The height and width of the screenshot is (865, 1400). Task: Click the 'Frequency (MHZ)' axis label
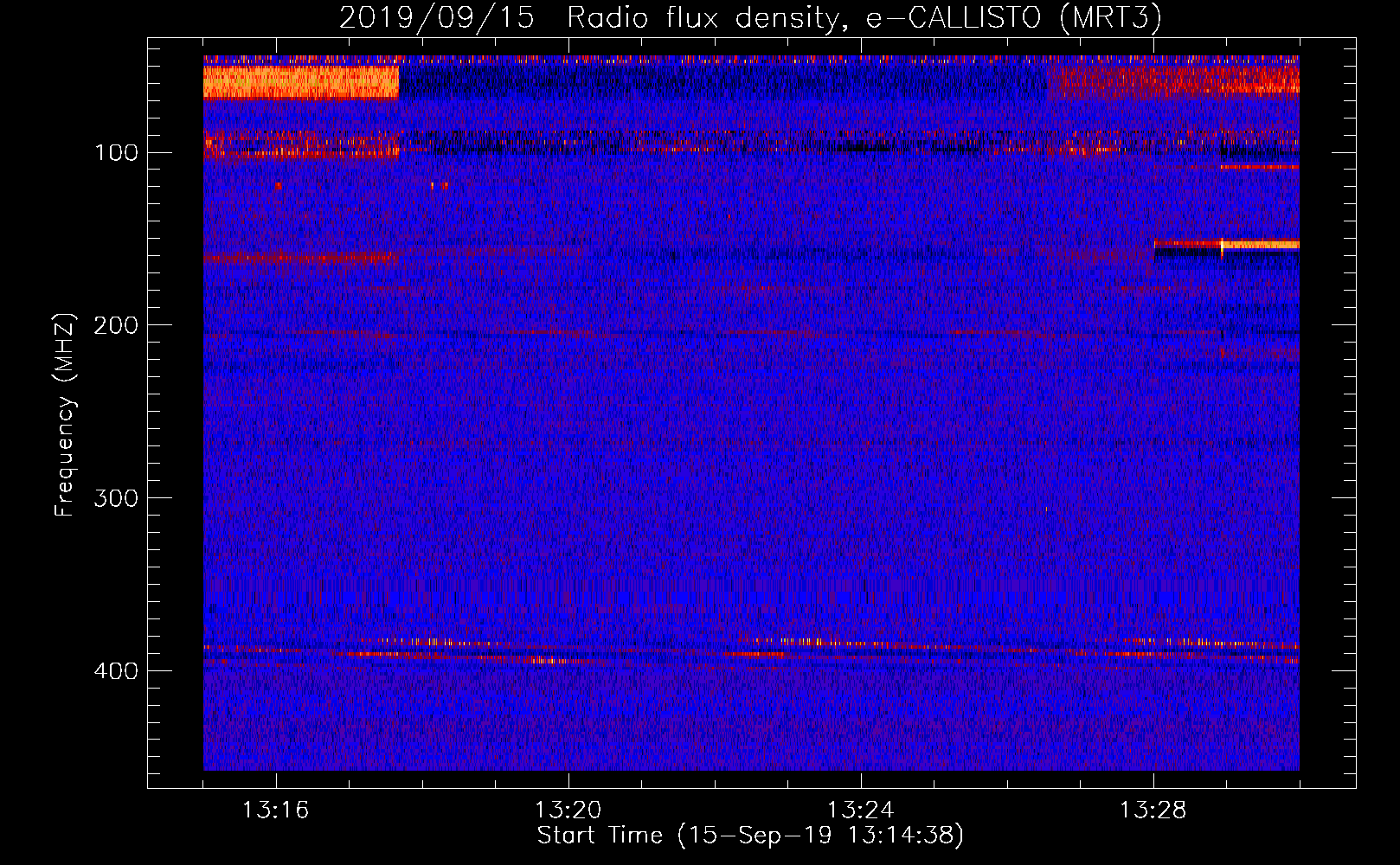(65, 415)
